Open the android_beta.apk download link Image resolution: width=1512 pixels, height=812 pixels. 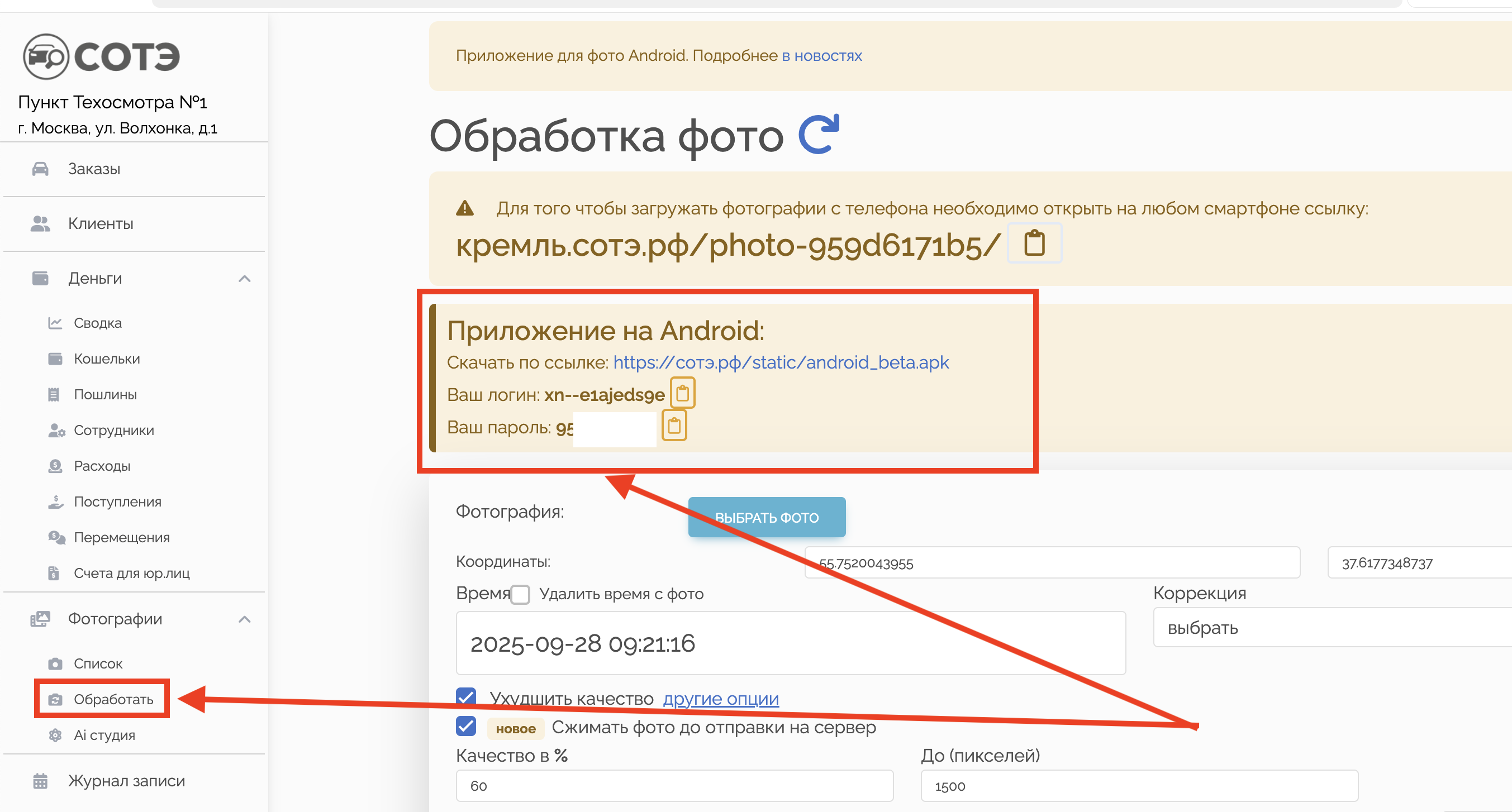coord(781,362)
